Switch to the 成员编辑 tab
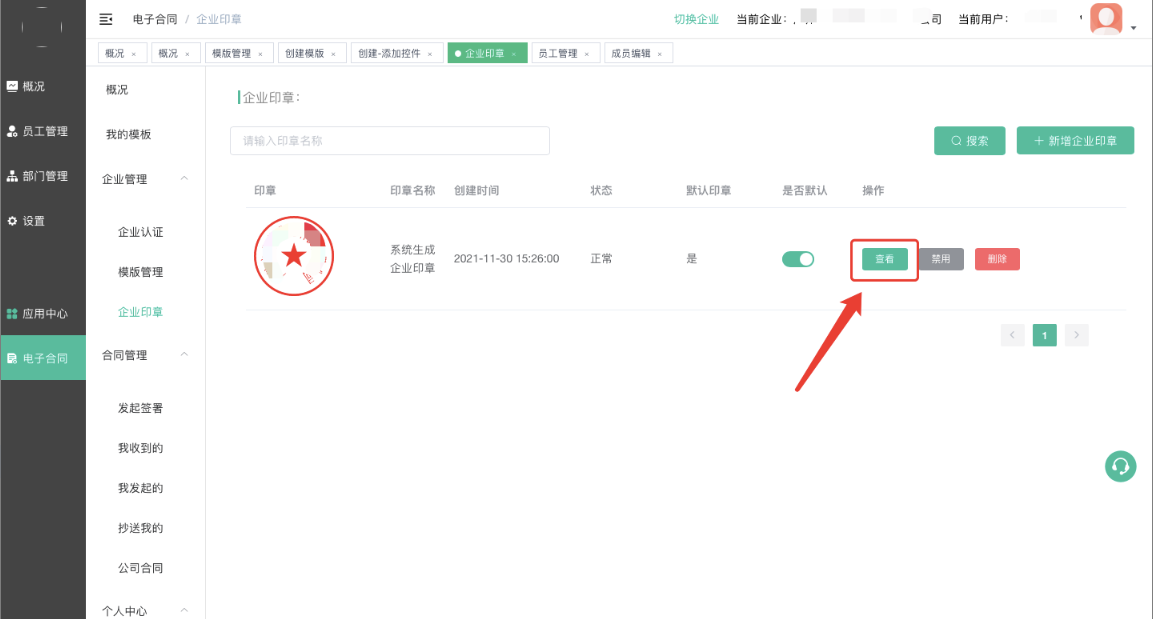This screenshot has height=619, width=1153. pyautogui.click(x=630, y=53)
